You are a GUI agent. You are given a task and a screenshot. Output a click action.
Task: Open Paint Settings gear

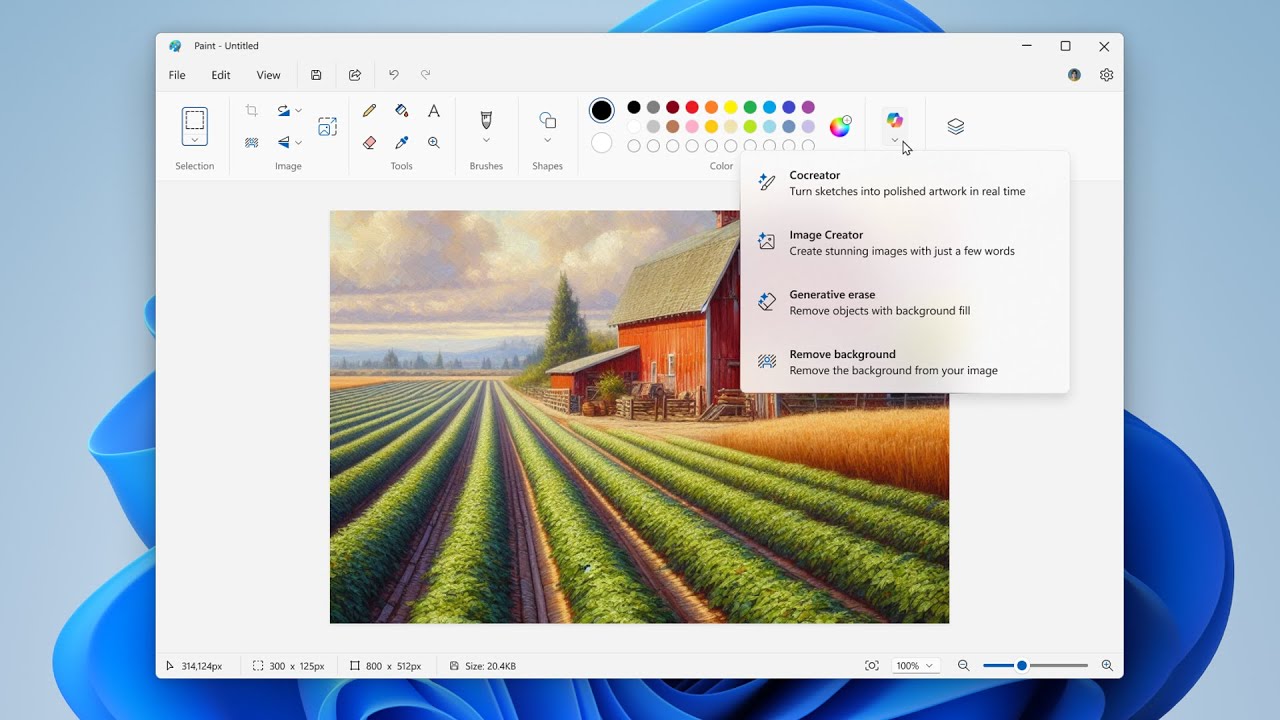(x=1106, y=75)
